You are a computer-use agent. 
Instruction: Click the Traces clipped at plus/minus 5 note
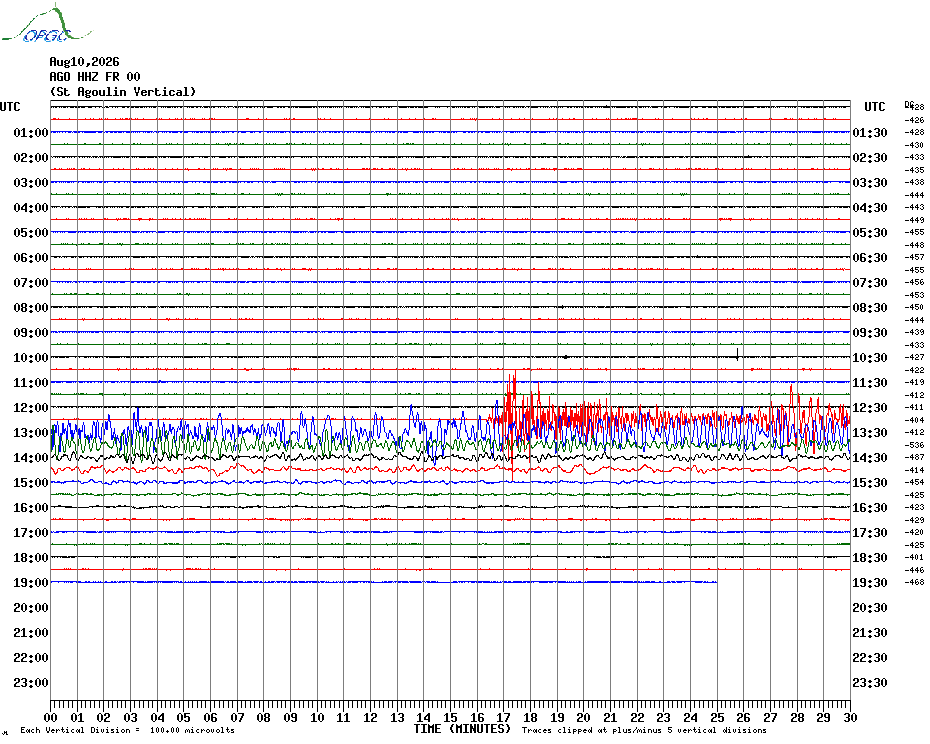(644, 730)
